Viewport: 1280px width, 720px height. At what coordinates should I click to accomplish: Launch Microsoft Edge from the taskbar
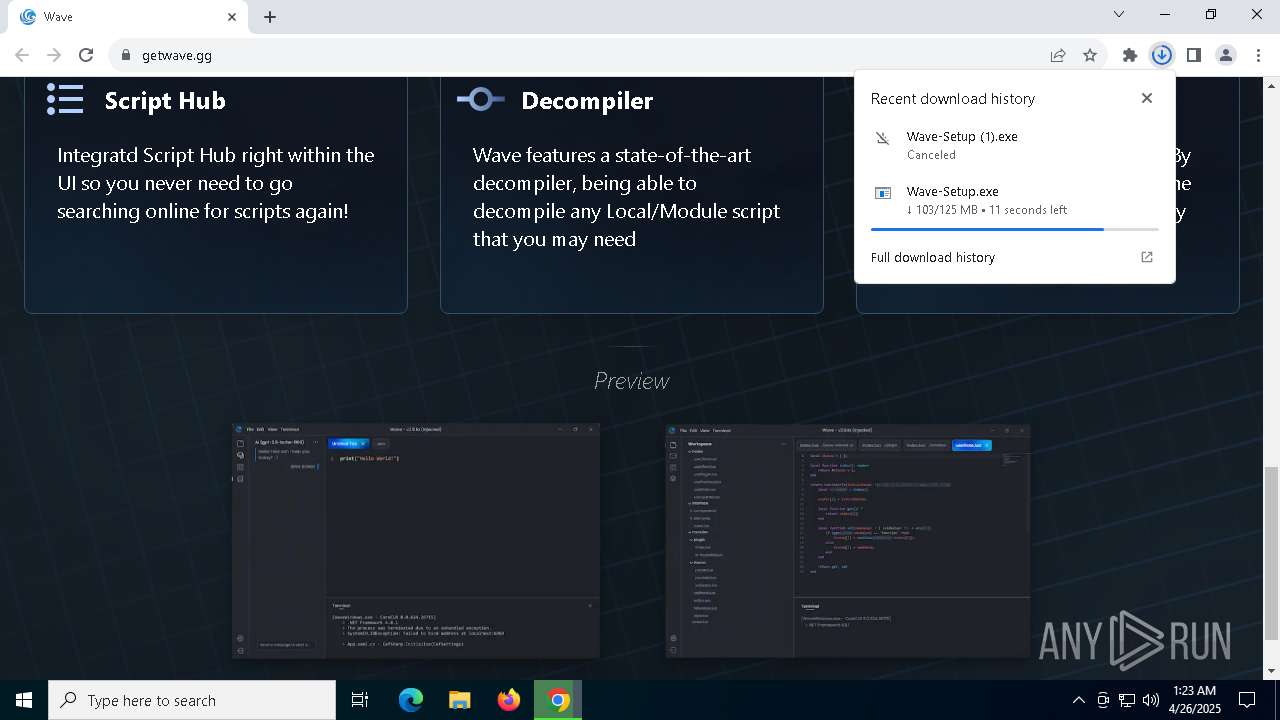(411, 700)
